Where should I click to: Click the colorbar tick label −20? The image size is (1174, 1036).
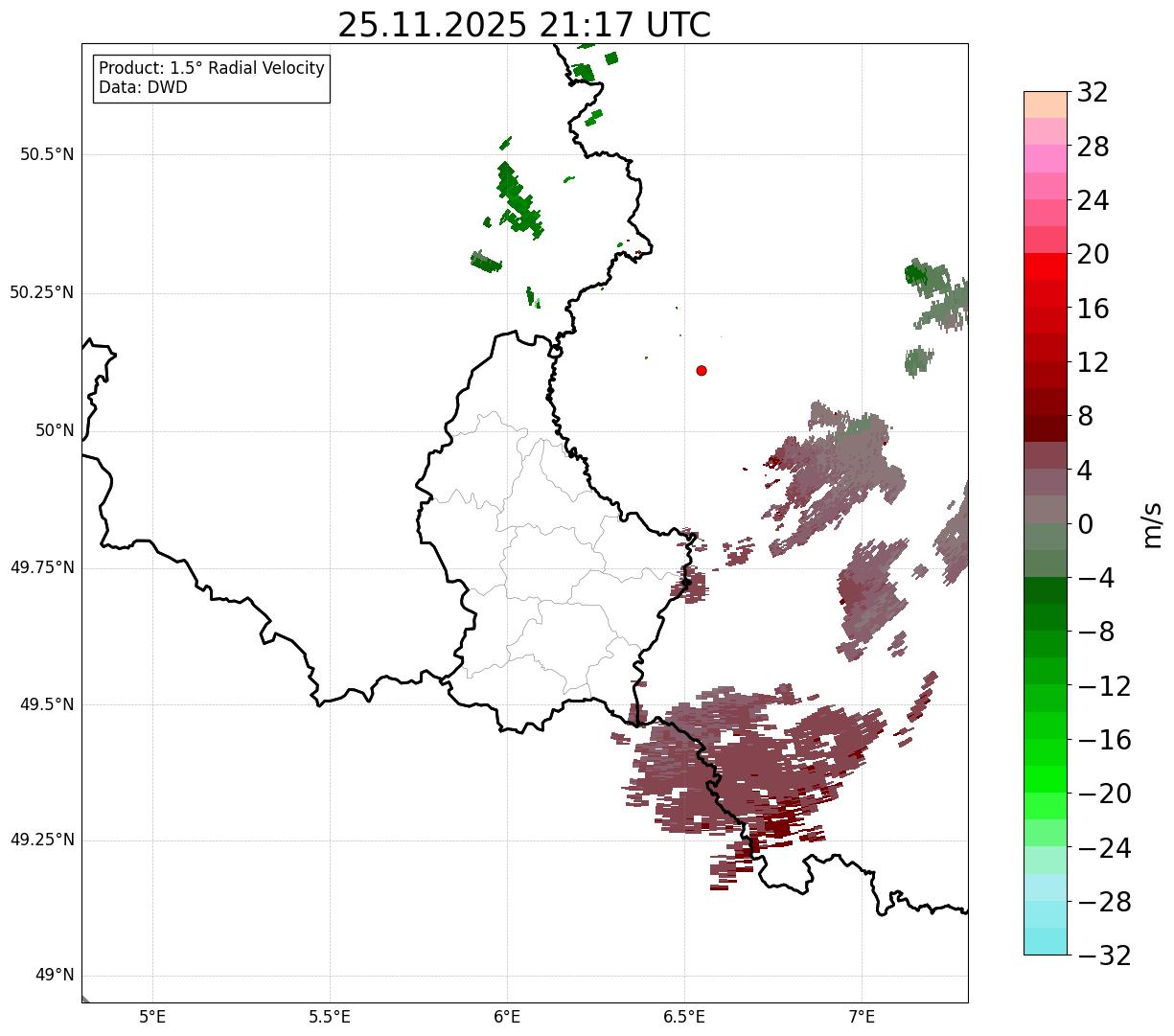click(x=1104, y=794)
